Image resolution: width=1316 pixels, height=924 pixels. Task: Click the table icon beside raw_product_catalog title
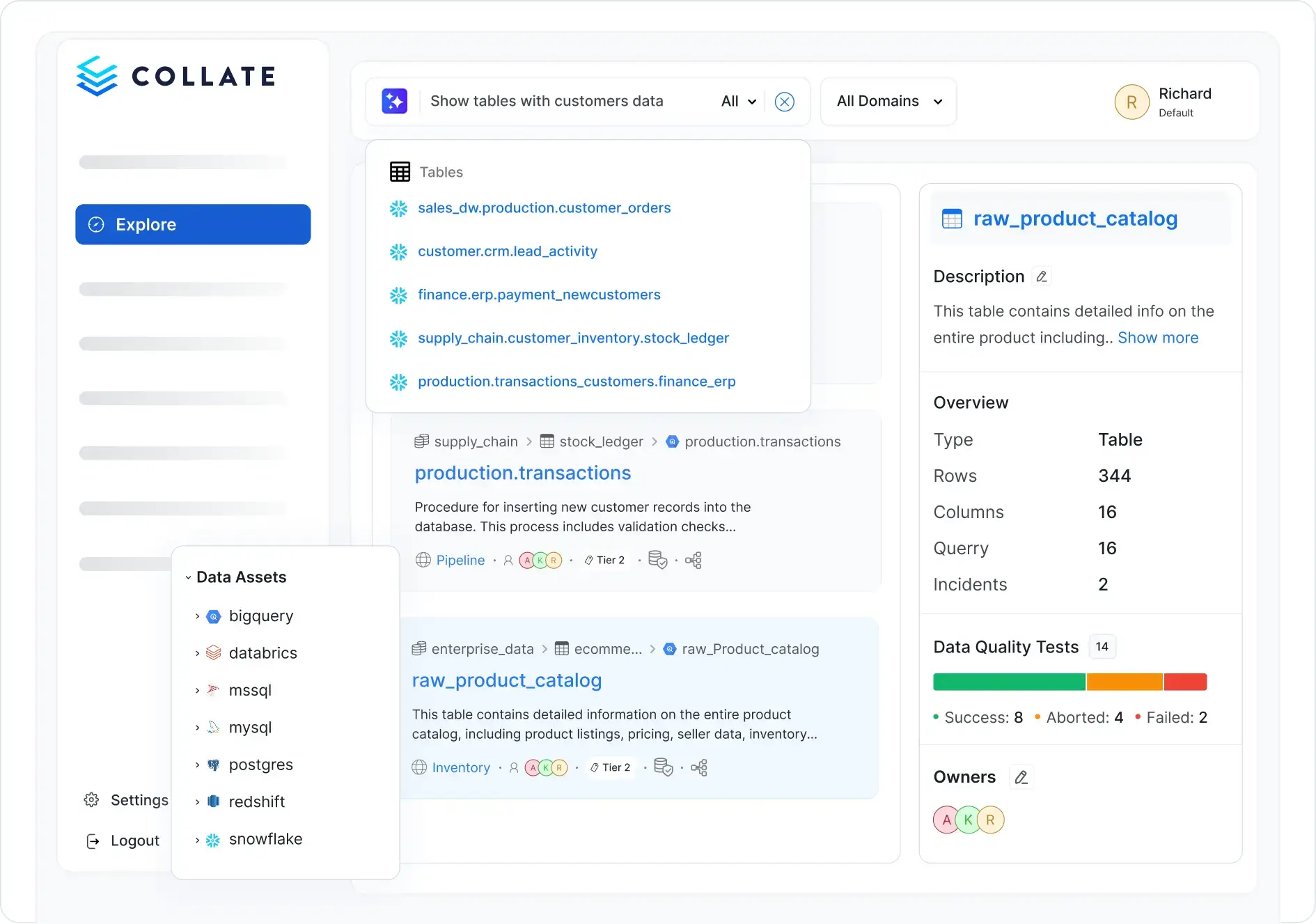coord(953,218)
